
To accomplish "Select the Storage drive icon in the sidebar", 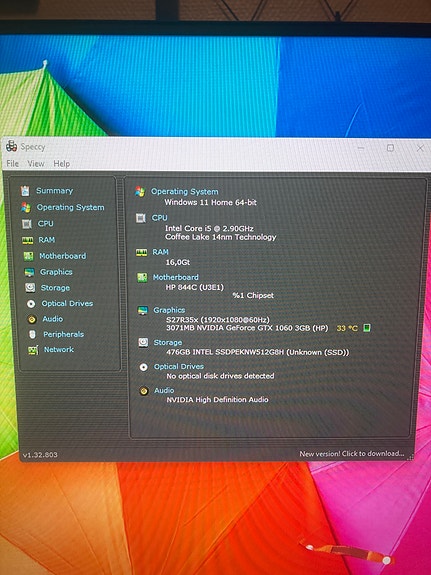I will [30, 288].
